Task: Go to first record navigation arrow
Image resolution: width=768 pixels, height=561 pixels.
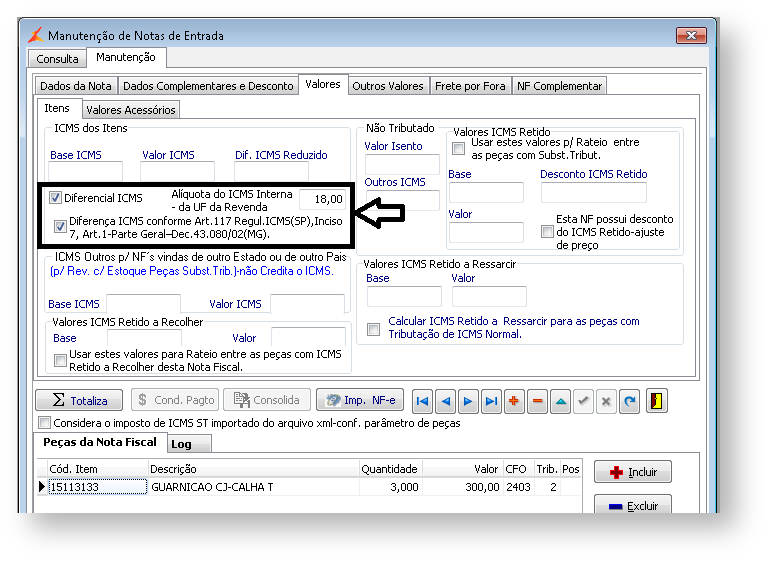Action: pos(422,401)
